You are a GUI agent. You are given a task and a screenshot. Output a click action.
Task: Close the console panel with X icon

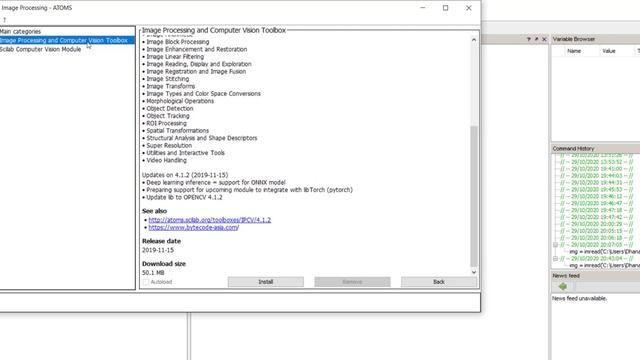(544, 39)
